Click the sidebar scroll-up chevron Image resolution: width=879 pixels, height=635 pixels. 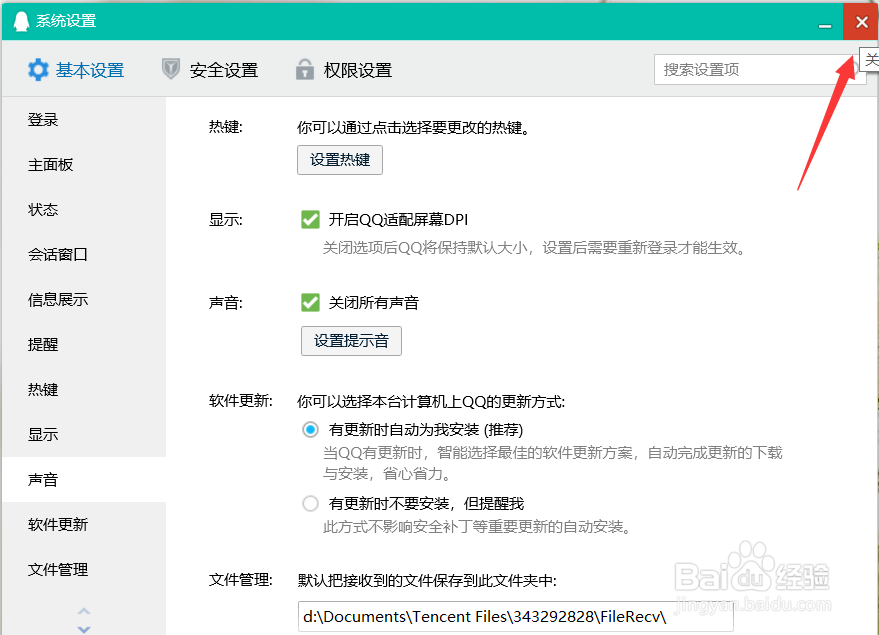click(x=84, y=611)
